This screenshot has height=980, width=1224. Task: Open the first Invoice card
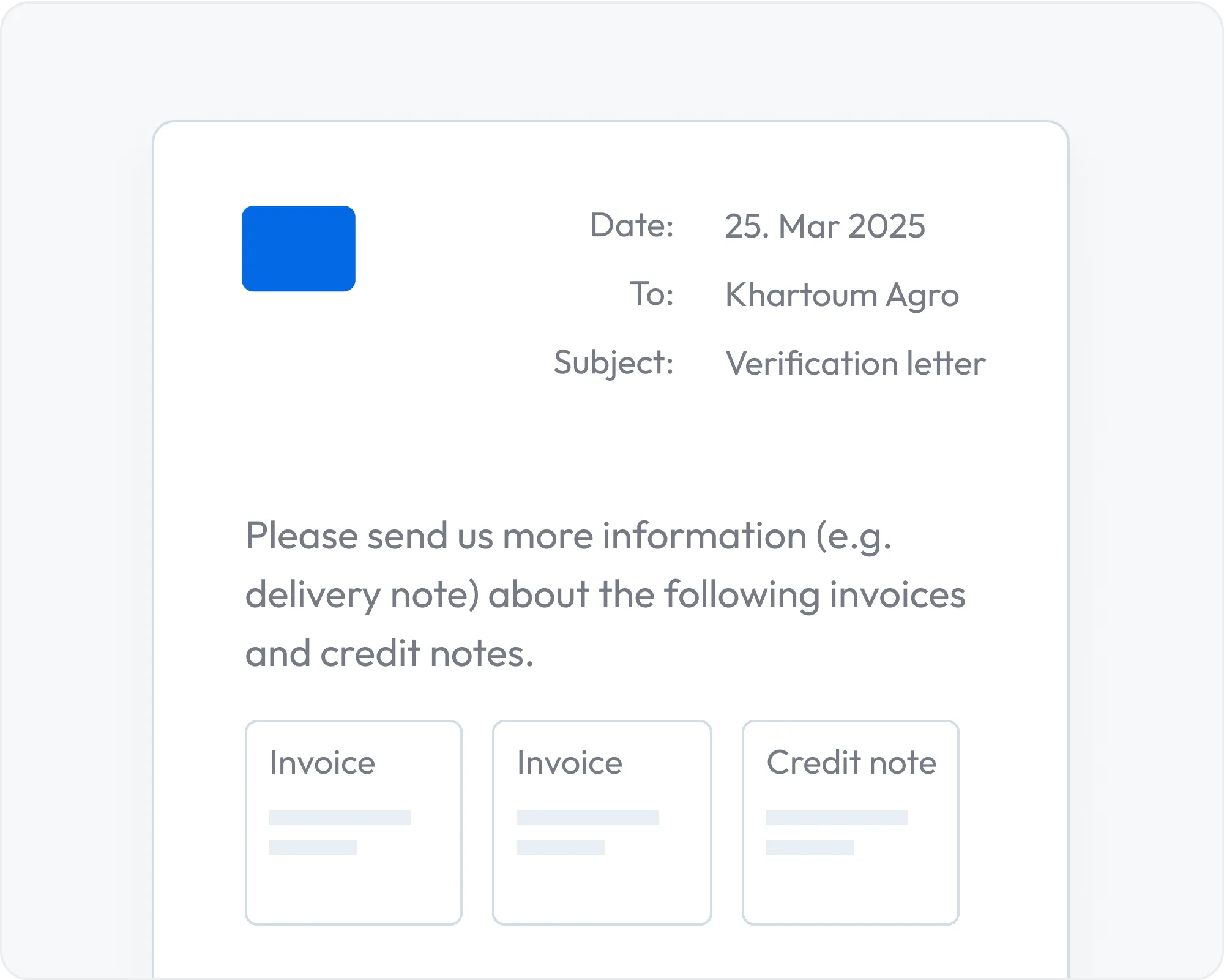coord(354,823)
